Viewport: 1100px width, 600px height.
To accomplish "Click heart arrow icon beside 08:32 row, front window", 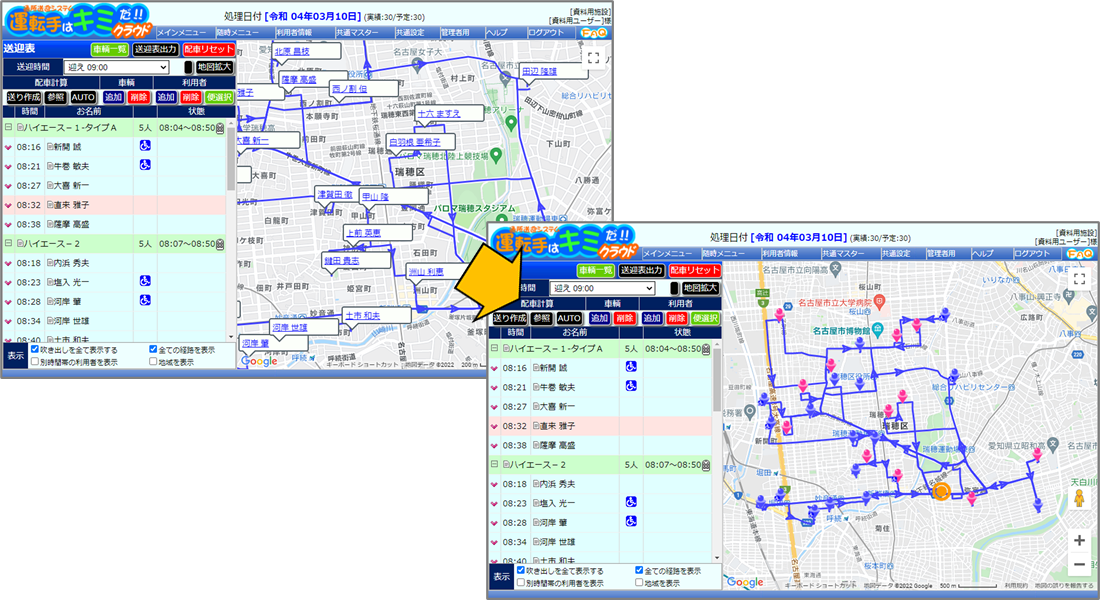I will [x=495, y=427].
